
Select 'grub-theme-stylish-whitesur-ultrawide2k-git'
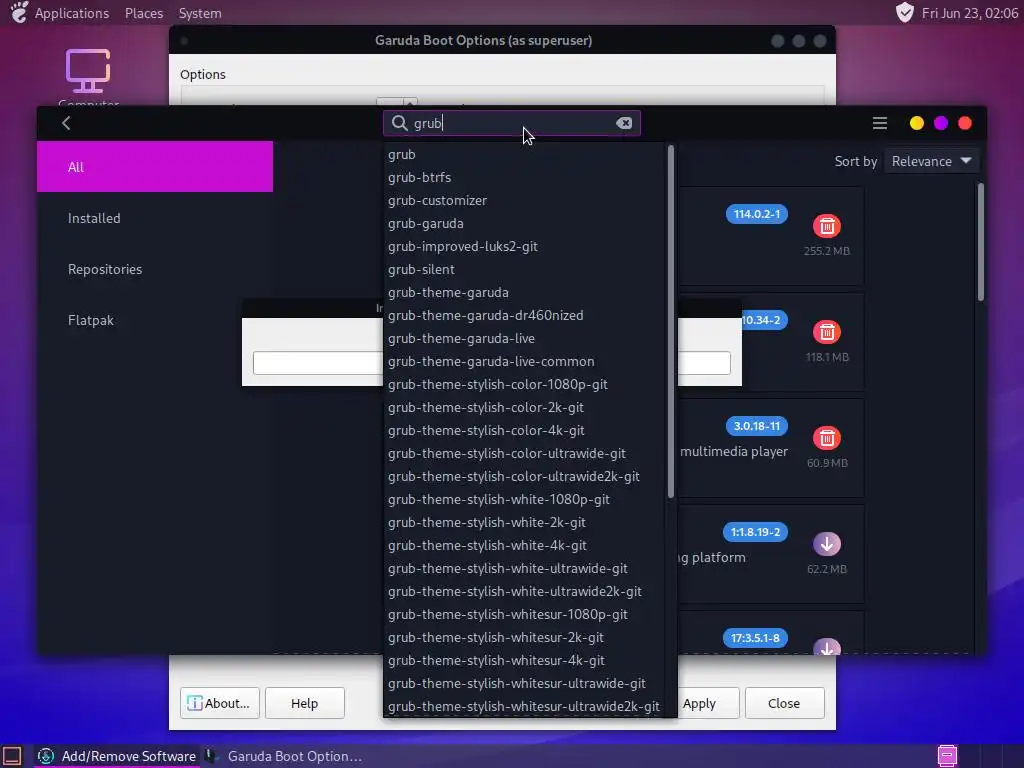[524, 706]
